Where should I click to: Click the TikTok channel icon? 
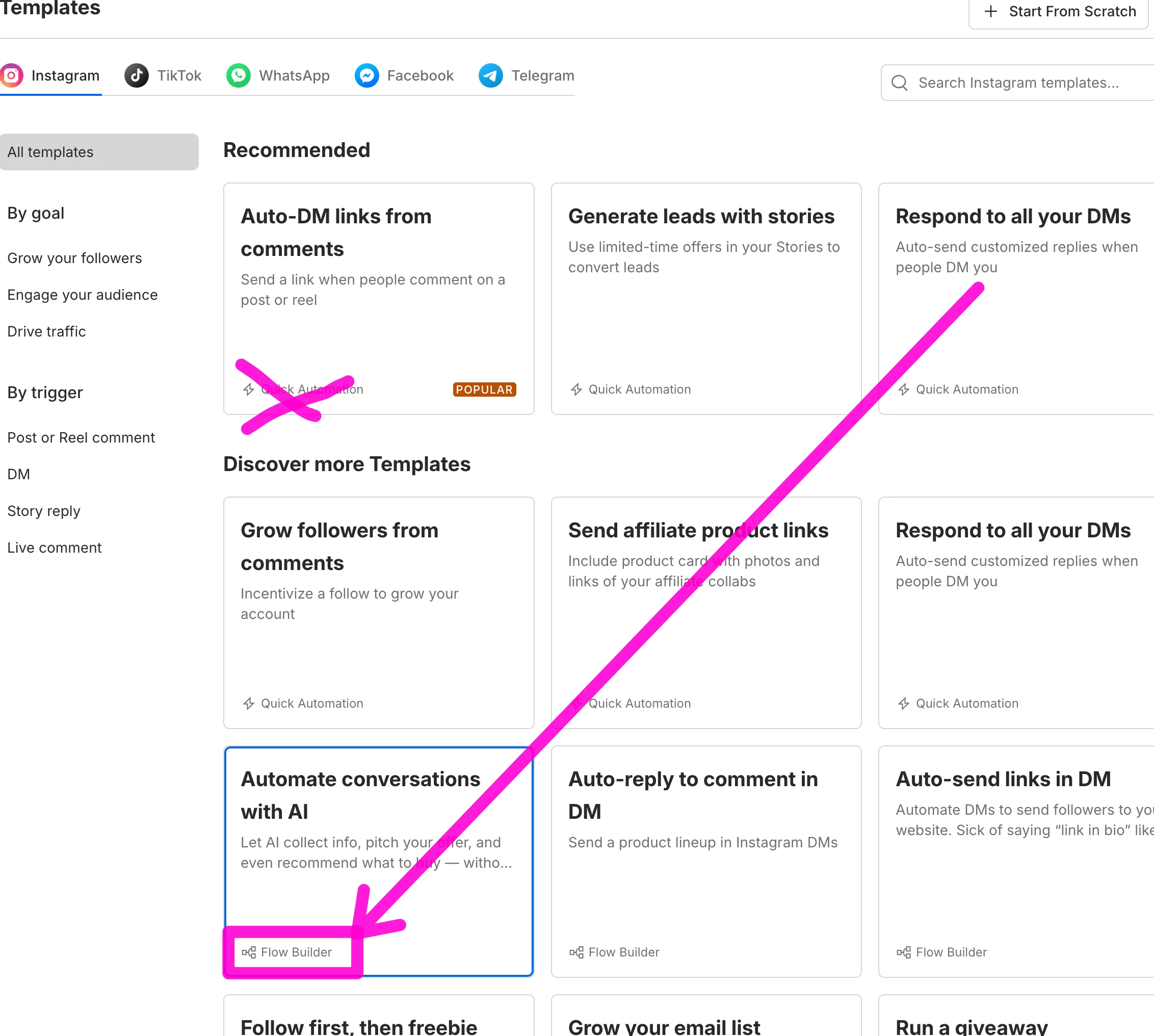click(137, 75)
